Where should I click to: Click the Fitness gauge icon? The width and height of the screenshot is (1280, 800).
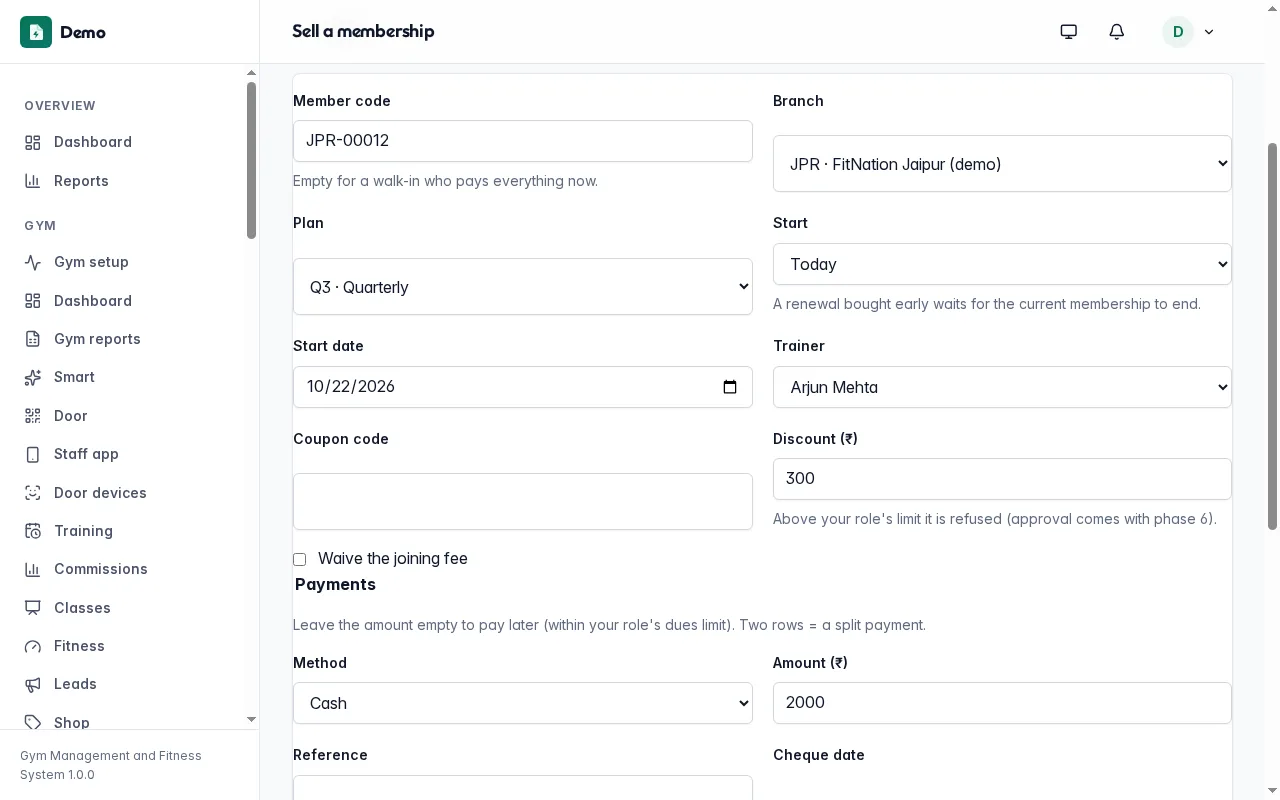point(33,646)
